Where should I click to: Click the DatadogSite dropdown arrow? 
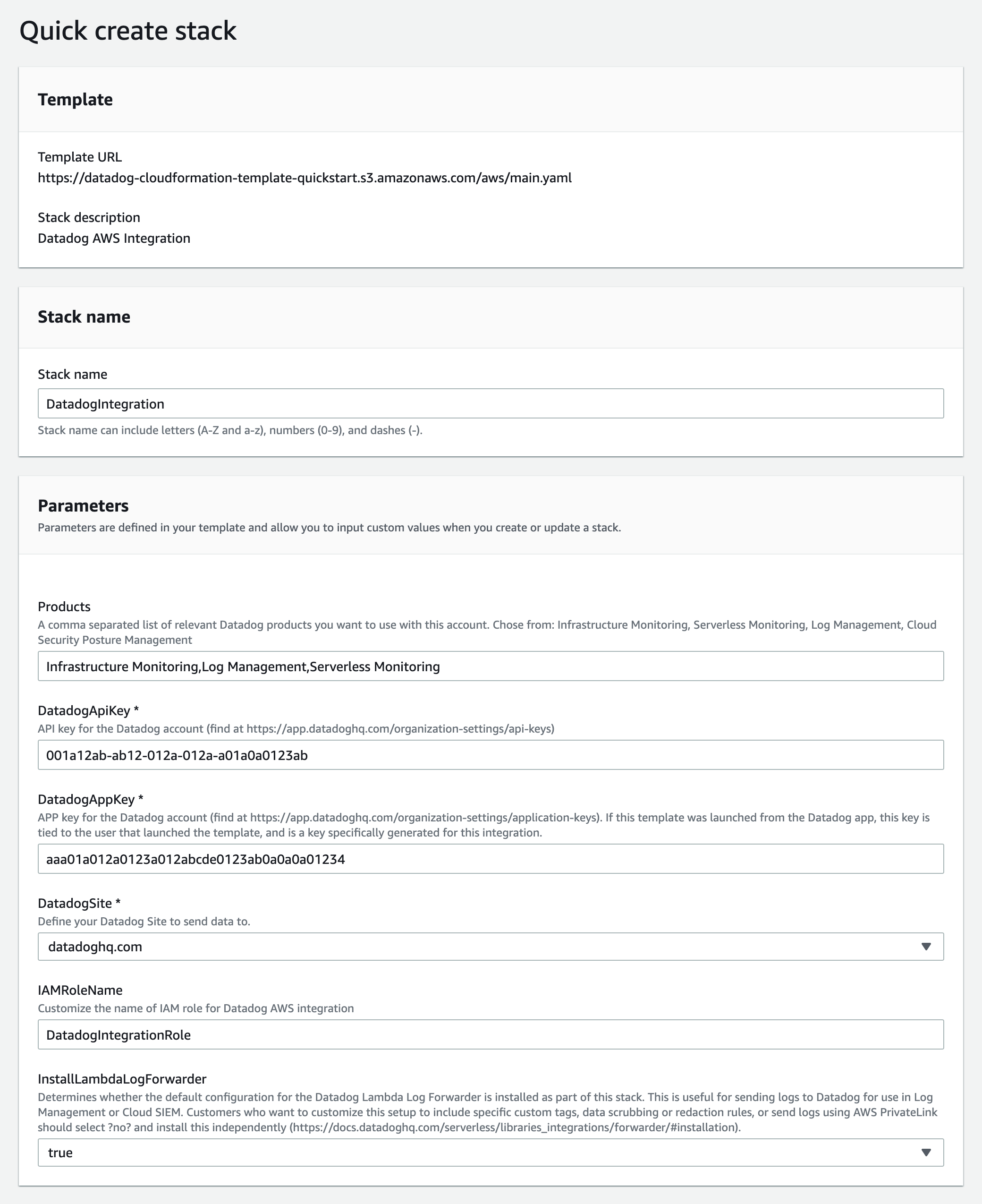927,946
